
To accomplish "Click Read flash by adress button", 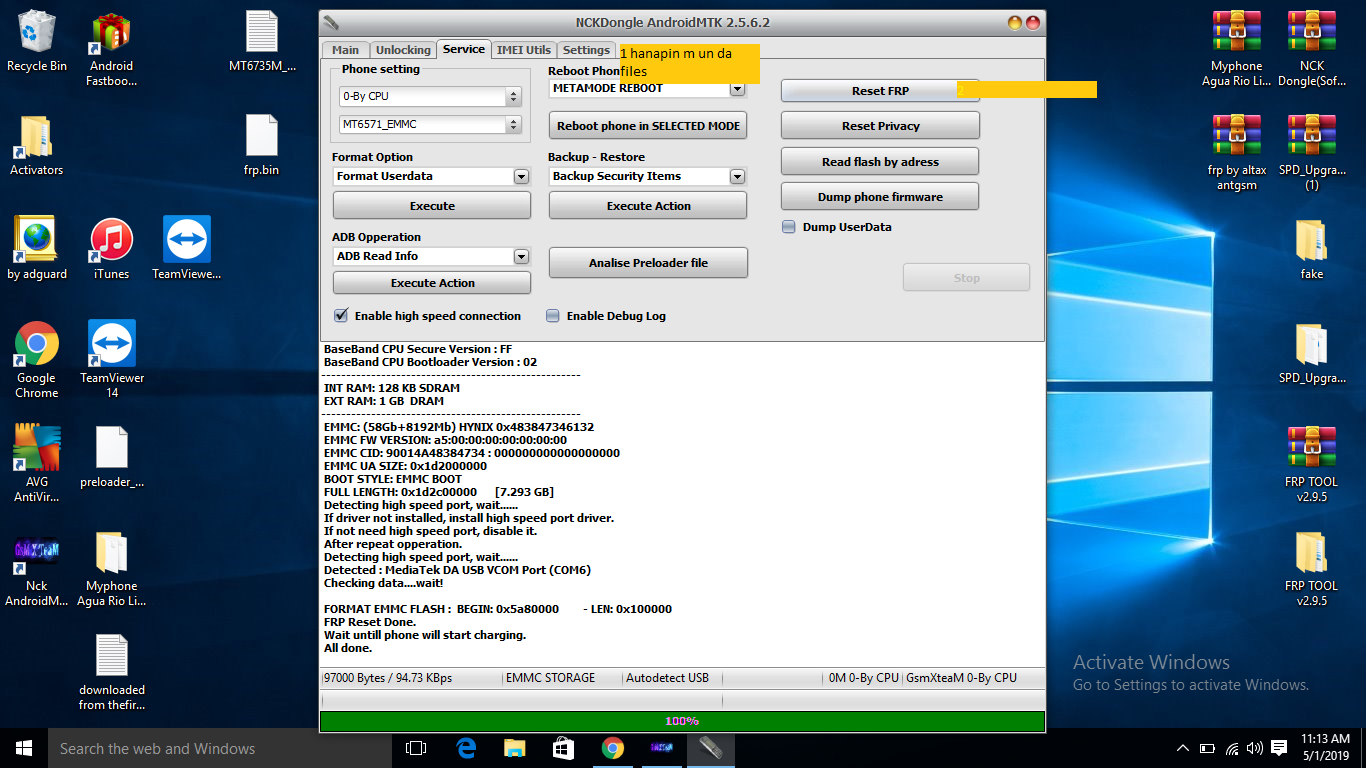I will pos(880,162).
